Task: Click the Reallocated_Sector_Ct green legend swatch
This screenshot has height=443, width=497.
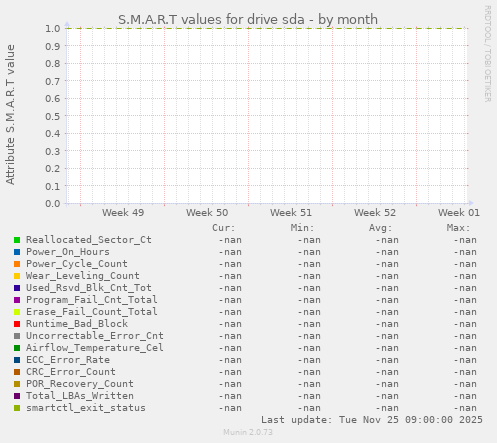Action: [17, 240]
